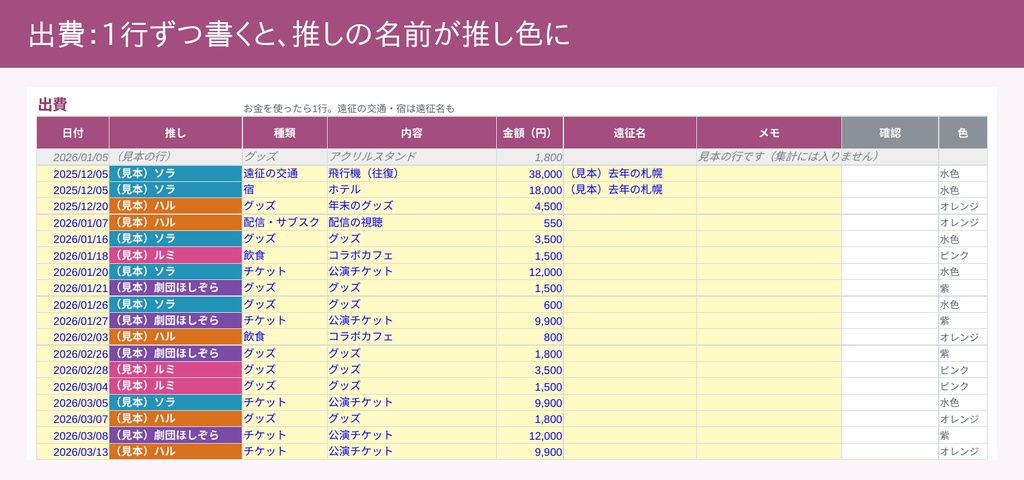
Task: Click the empty 遠征名 cell in the 2025/12/20 row
Action: (x=630, y=206)
